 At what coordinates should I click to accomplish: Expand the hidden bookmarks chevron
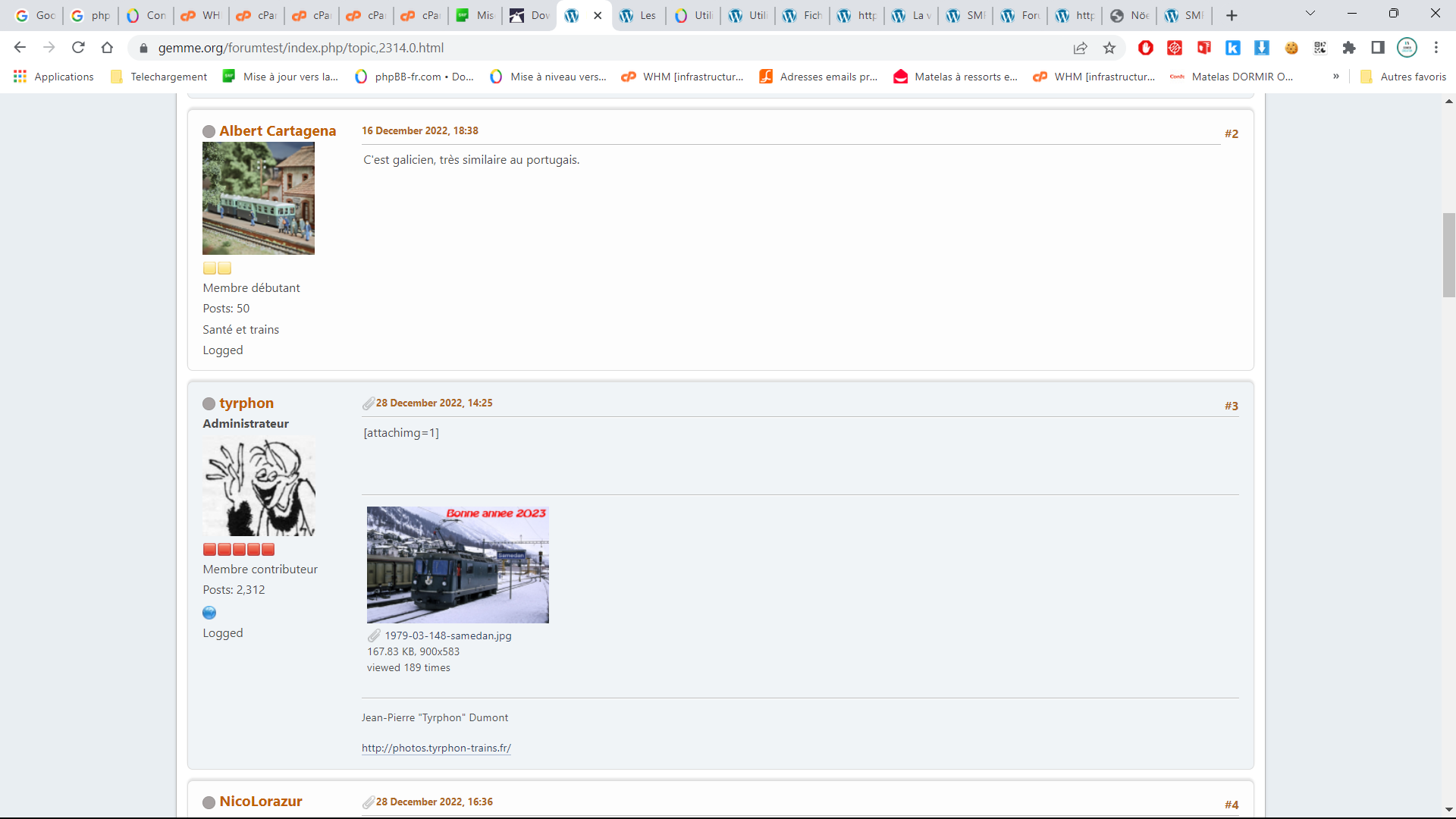(1336, 77)
